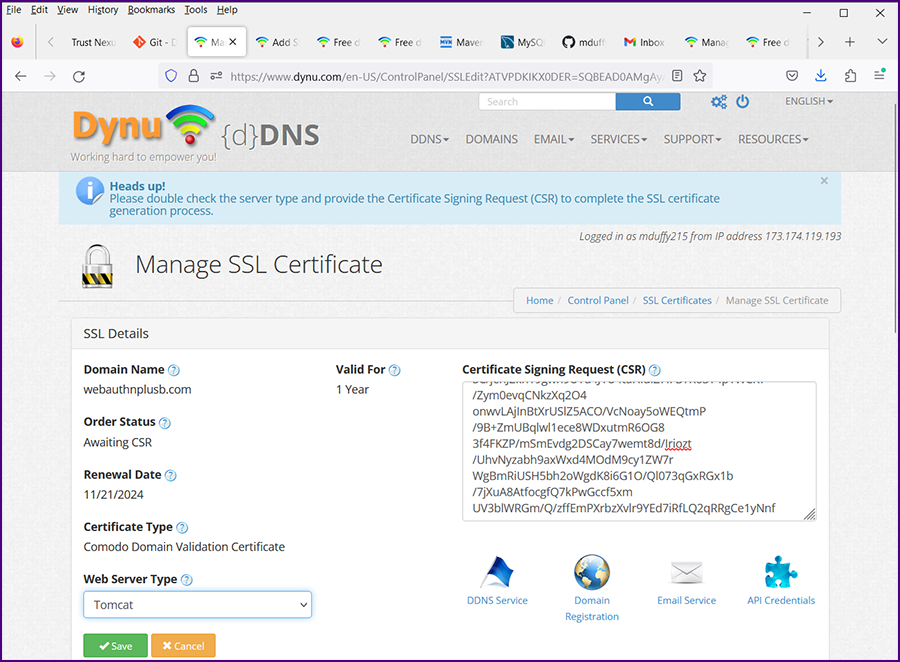
Task: Open the DDNS Service flag icon
Action: (x=497, y=572)
